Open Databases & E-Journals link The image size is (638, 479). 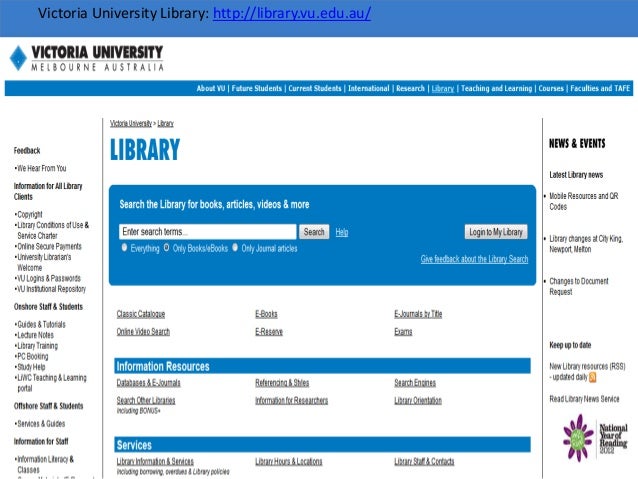tap(149, 383)
